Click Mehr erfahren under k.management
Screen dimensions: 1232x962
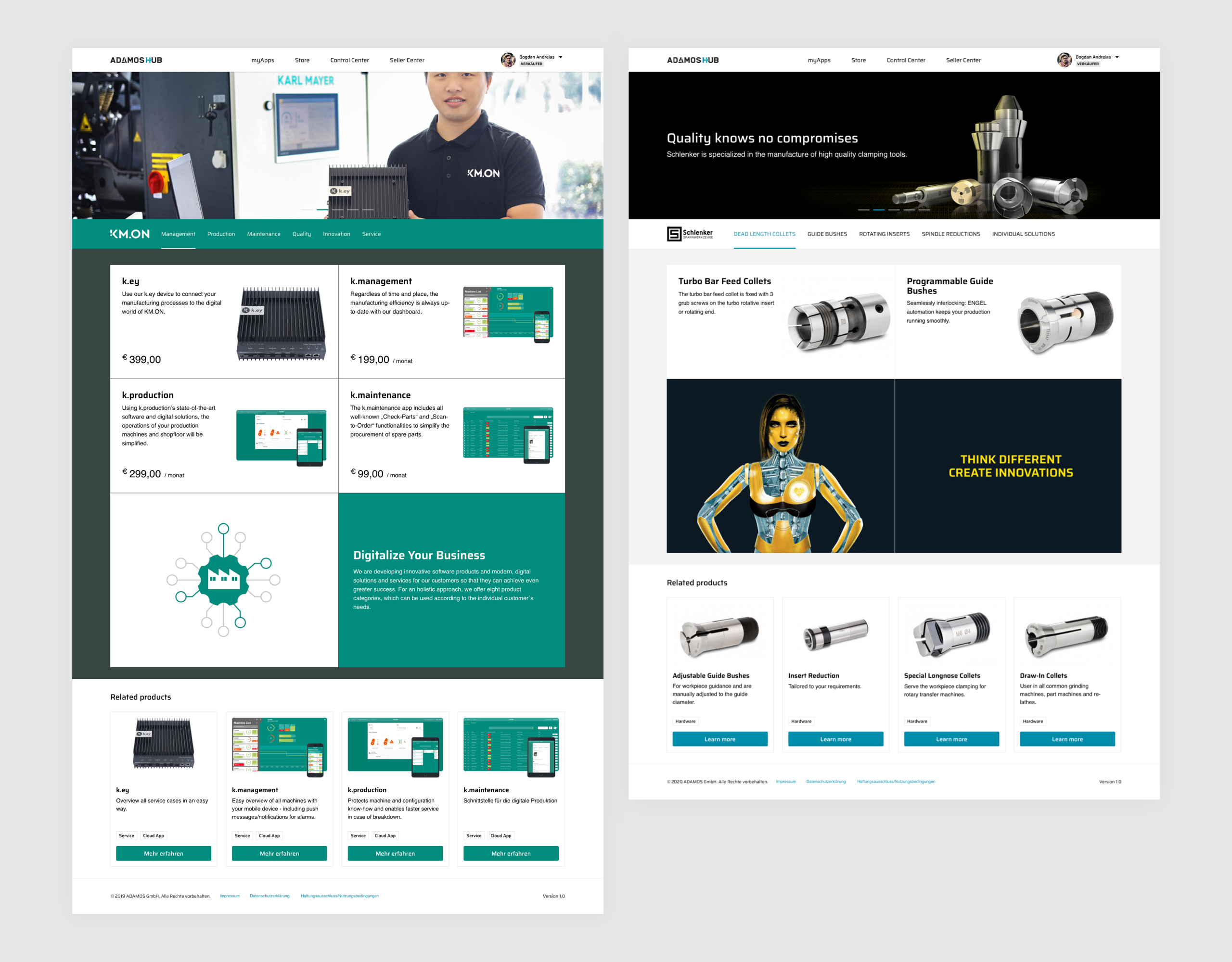pyautogui.click(x=279, y=853)
